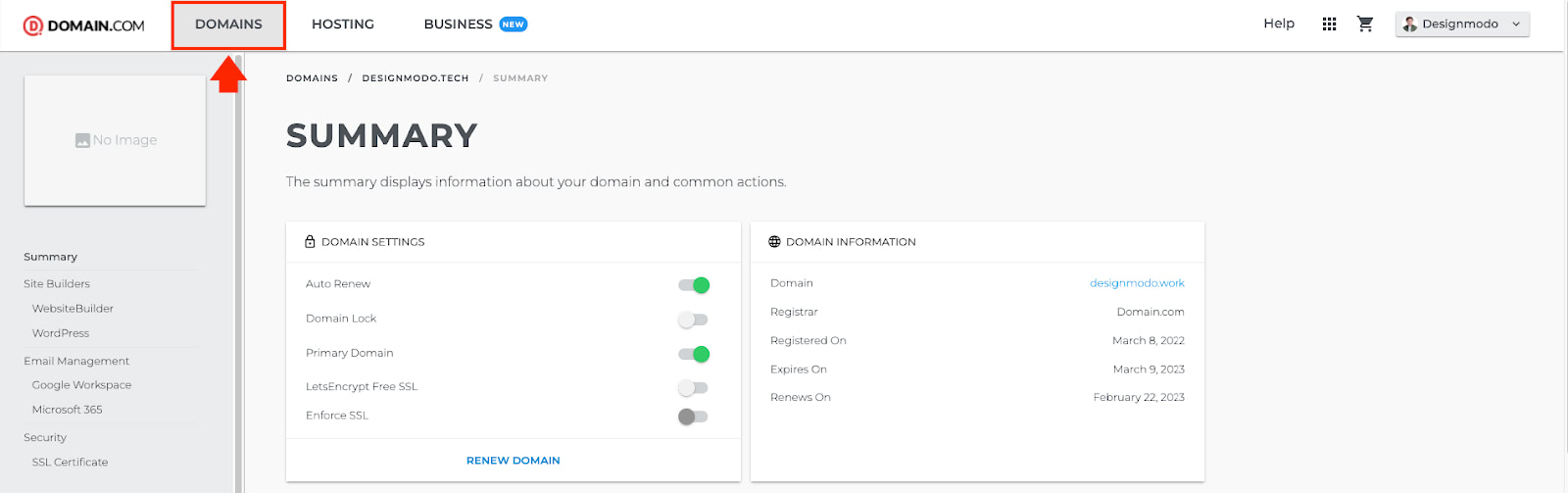Click the Help link in header

point(1279,24)
